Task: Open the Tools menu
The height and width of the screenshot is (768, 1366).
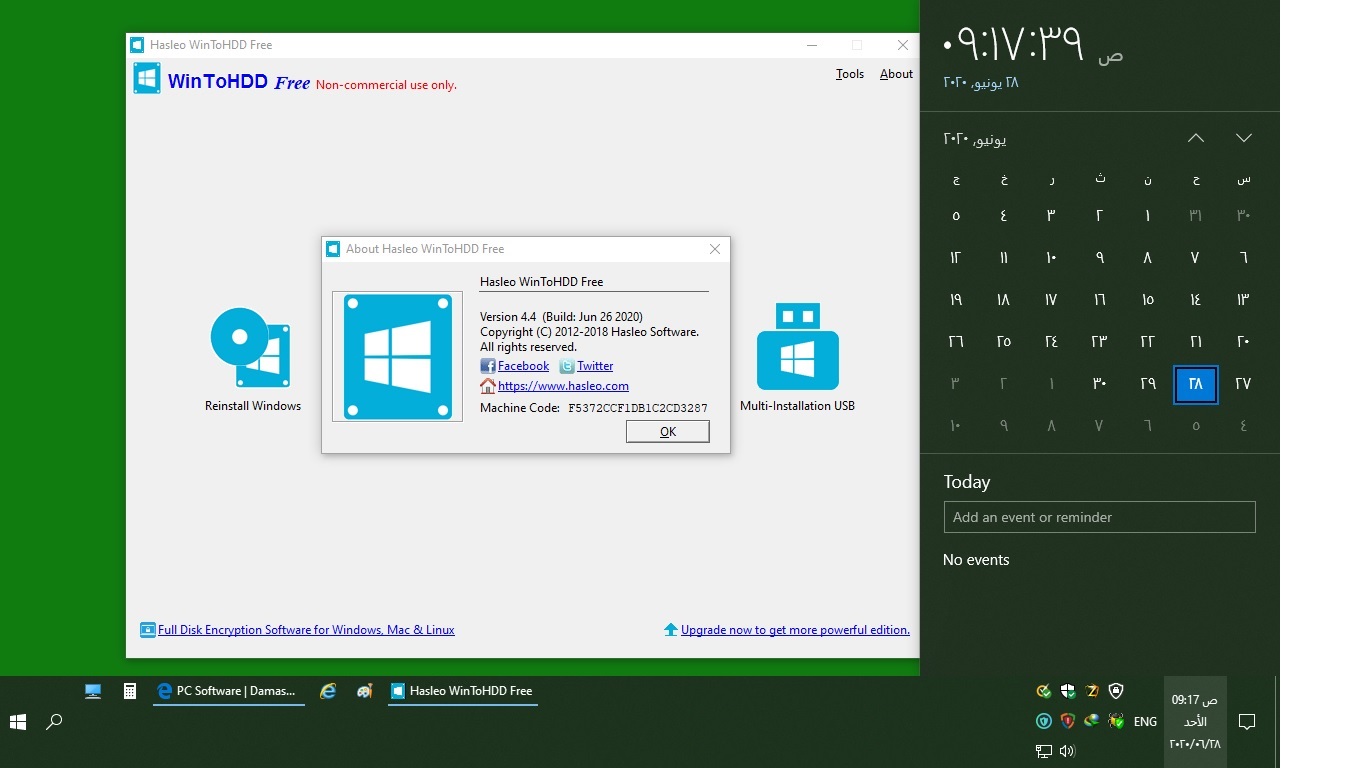Action: click(850, 74)
